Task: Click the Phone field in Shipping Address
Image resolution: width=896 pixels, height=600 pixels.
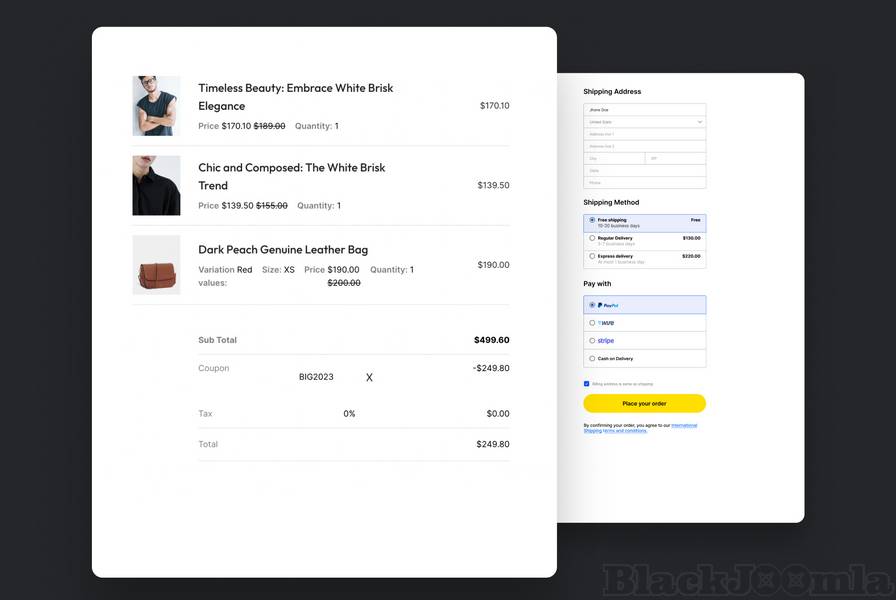Action: pyautogui.click(x=644, y=183)
